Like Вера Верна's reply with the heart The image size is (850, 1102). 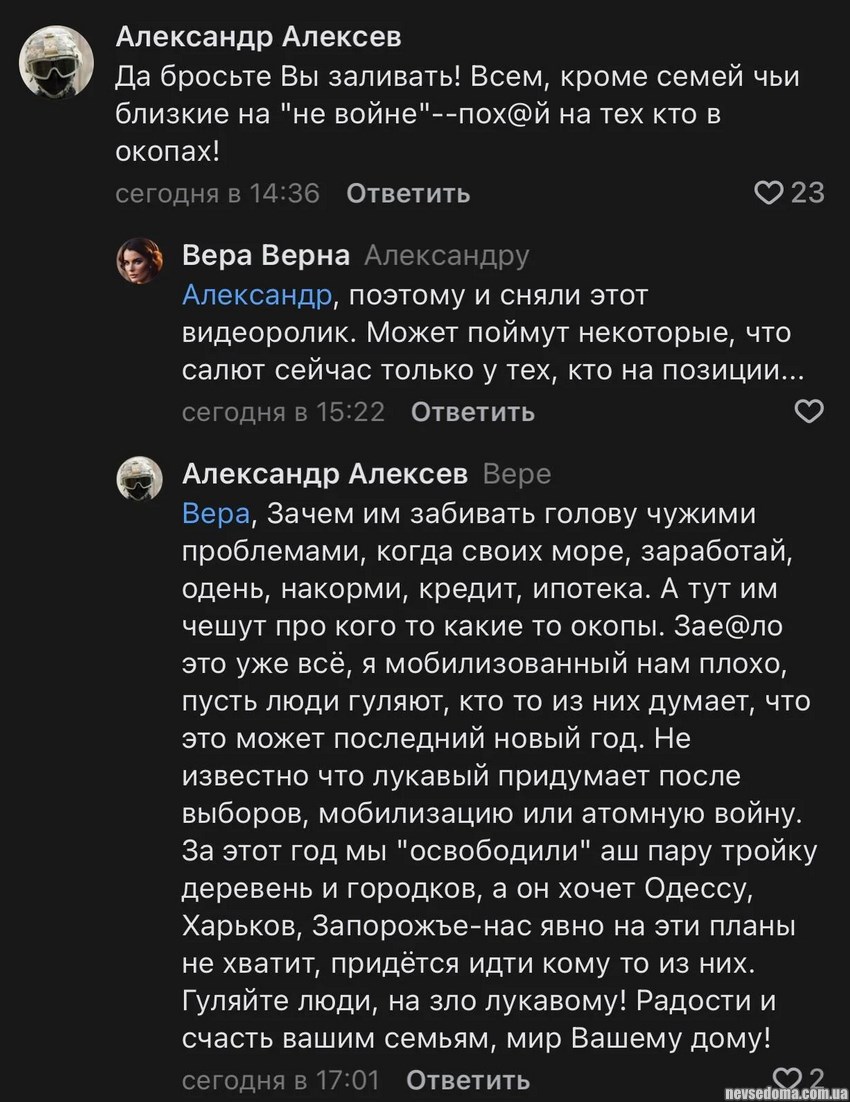click(808, 411)
